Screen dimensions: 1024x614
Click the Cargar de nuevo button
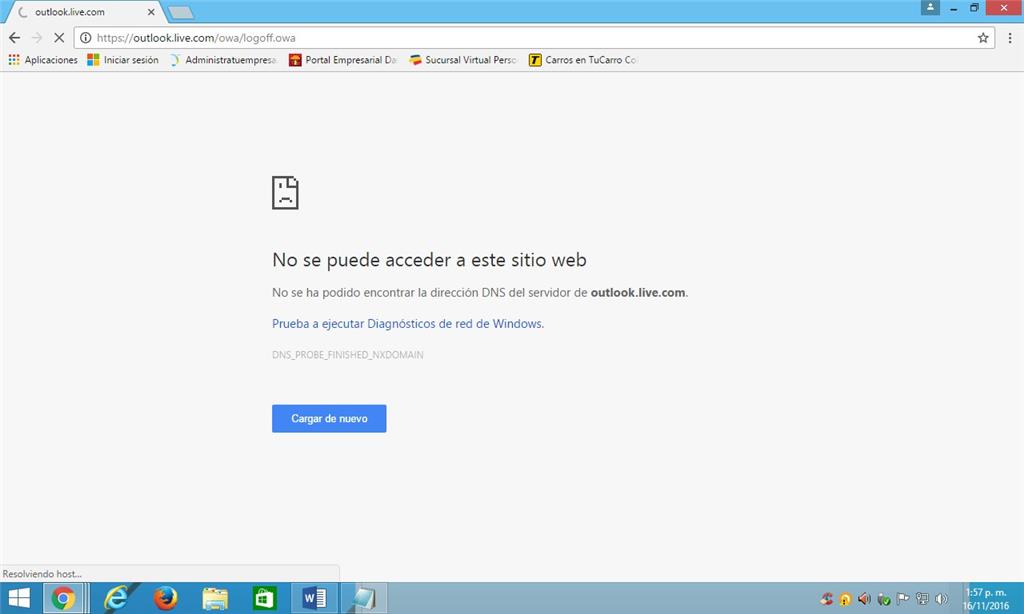pos(329,418)
